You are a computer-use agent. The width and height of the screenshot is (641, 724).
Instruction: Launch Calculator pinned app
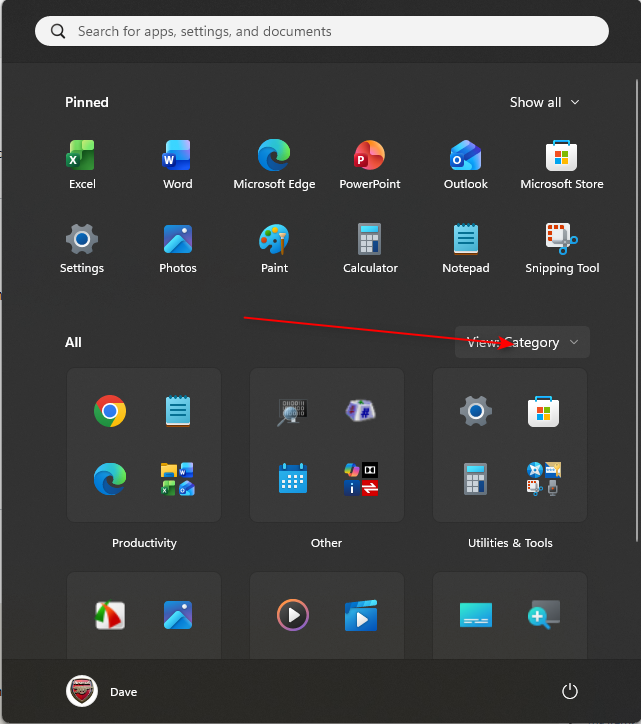370,249
